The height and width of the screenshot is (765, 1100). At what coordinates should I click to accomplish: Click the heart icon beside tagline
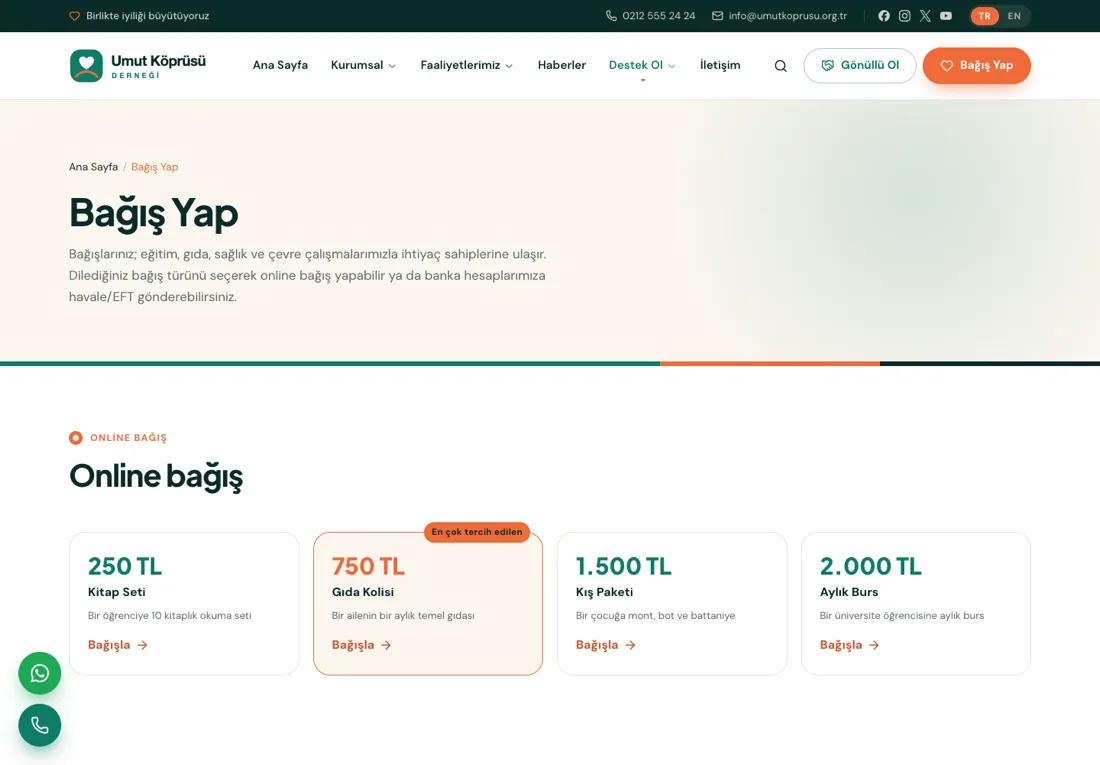(x=74, y=15)
